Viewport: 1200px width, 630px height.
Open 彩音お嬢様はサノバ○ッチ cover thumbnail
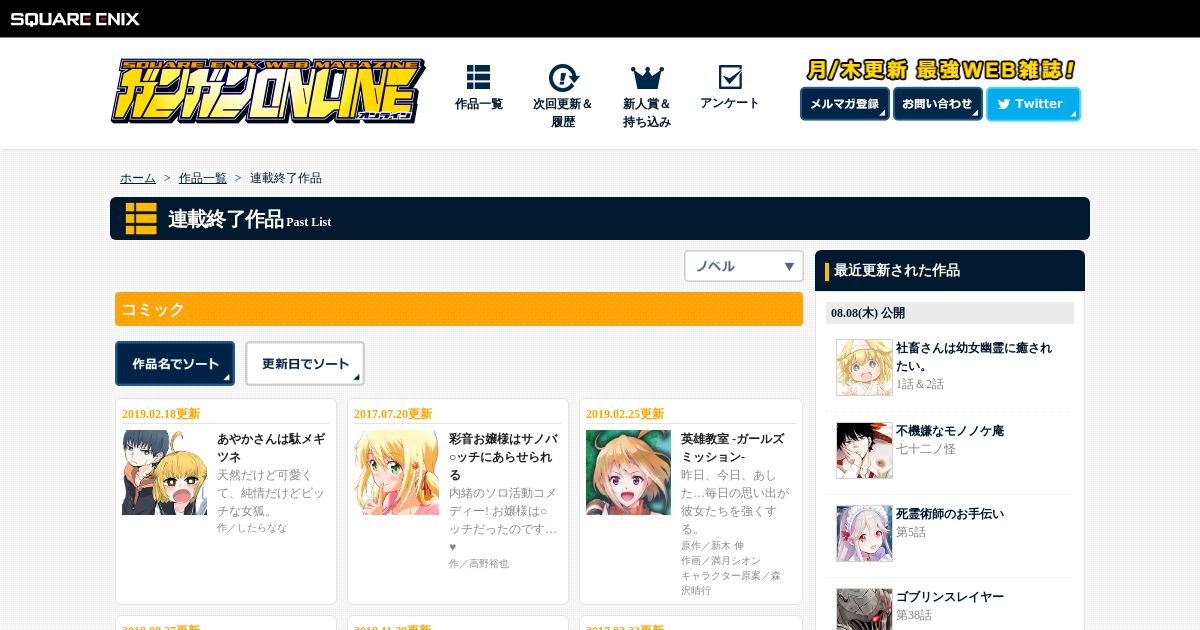396,473
